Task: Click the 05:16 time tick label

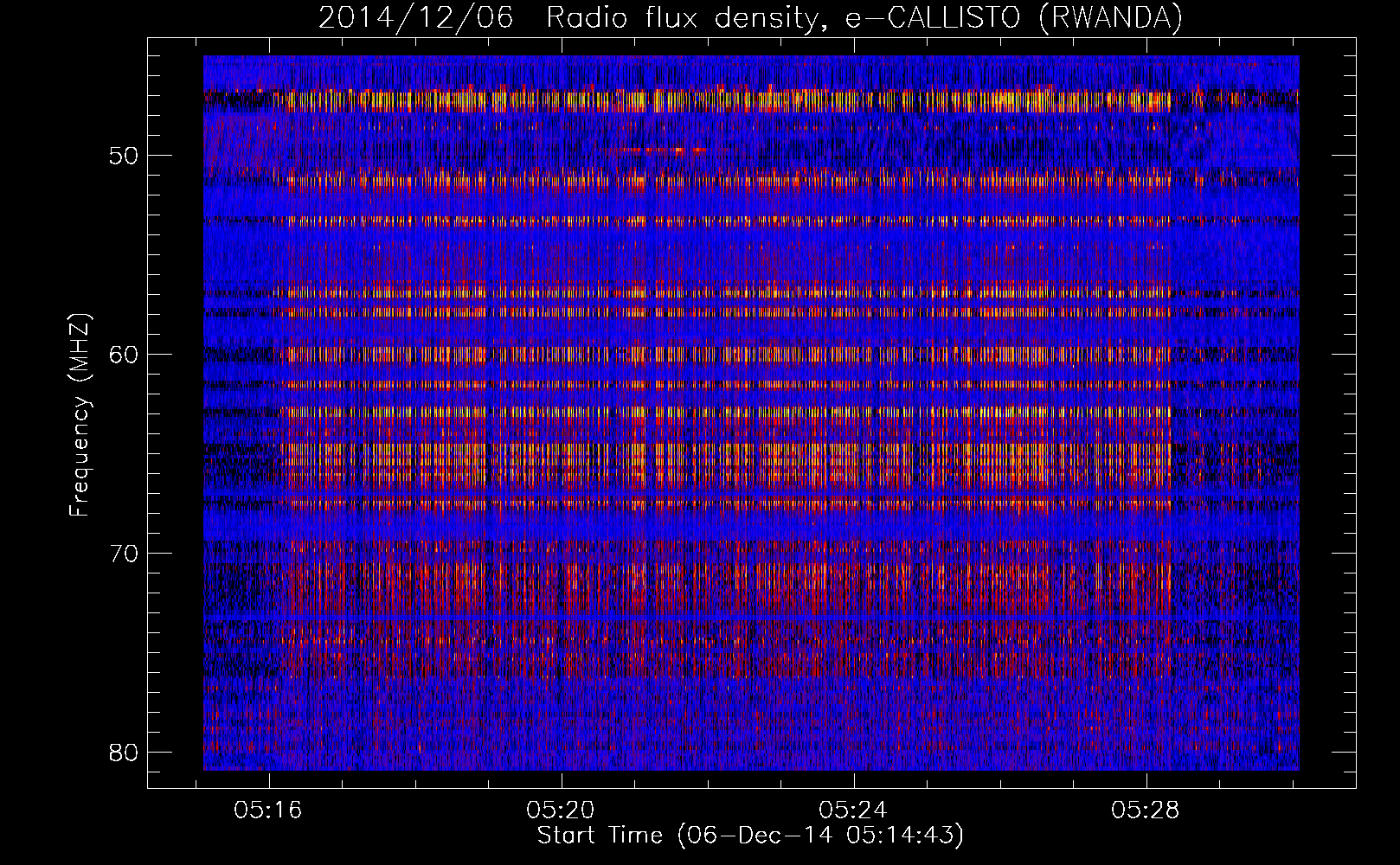Action: pyautogui.click(x=268, y=811)
